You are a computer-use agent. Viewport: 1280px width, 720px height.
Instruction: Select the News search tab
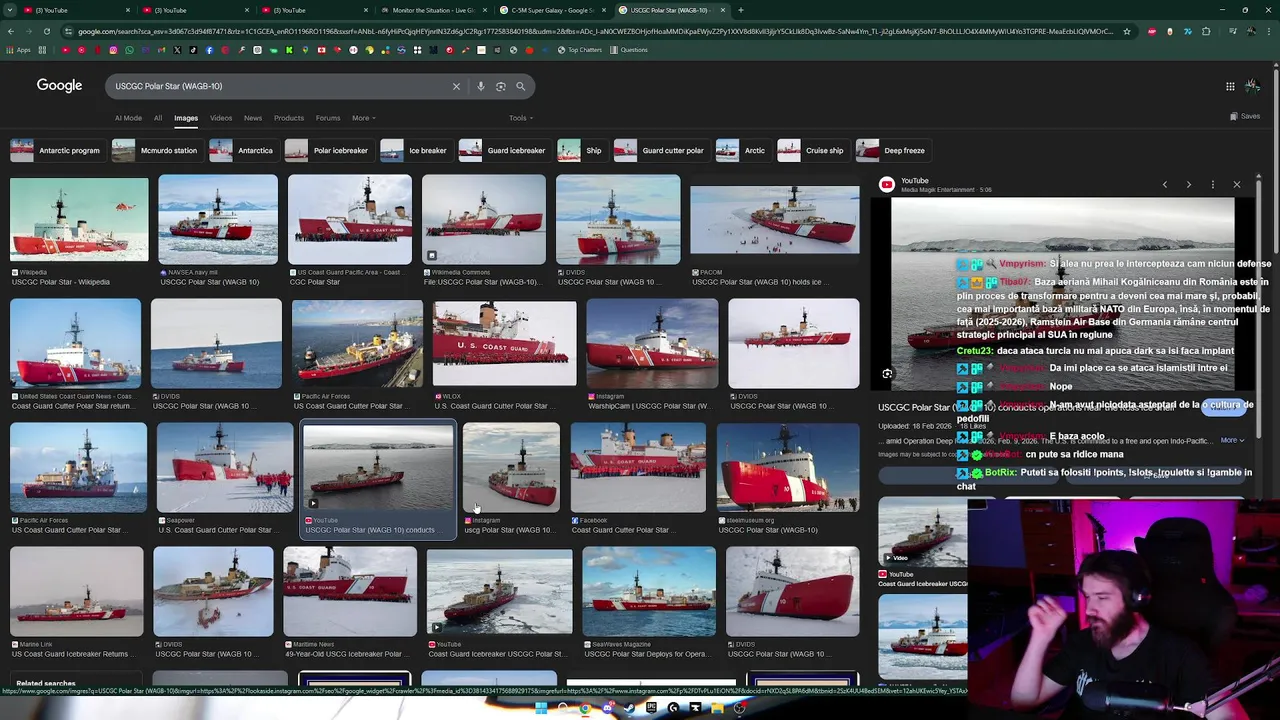[x=253, y=118]
